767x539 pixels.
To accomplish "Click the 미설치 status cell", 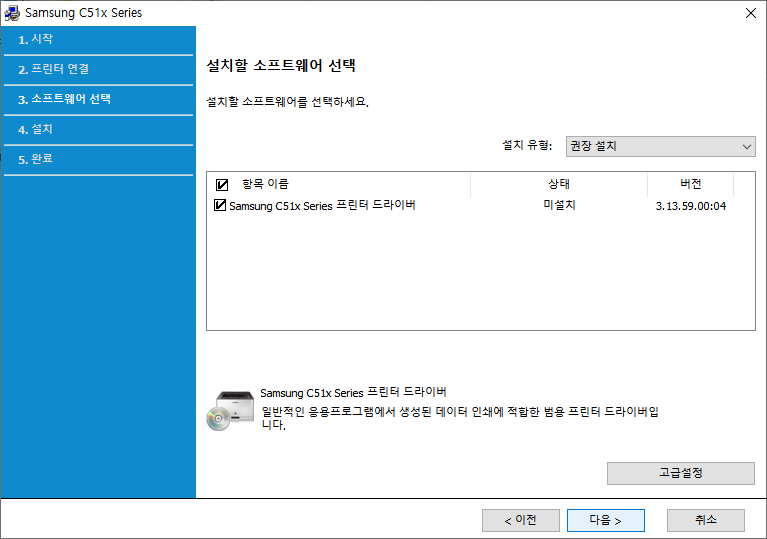I will [x=559, y=205].
